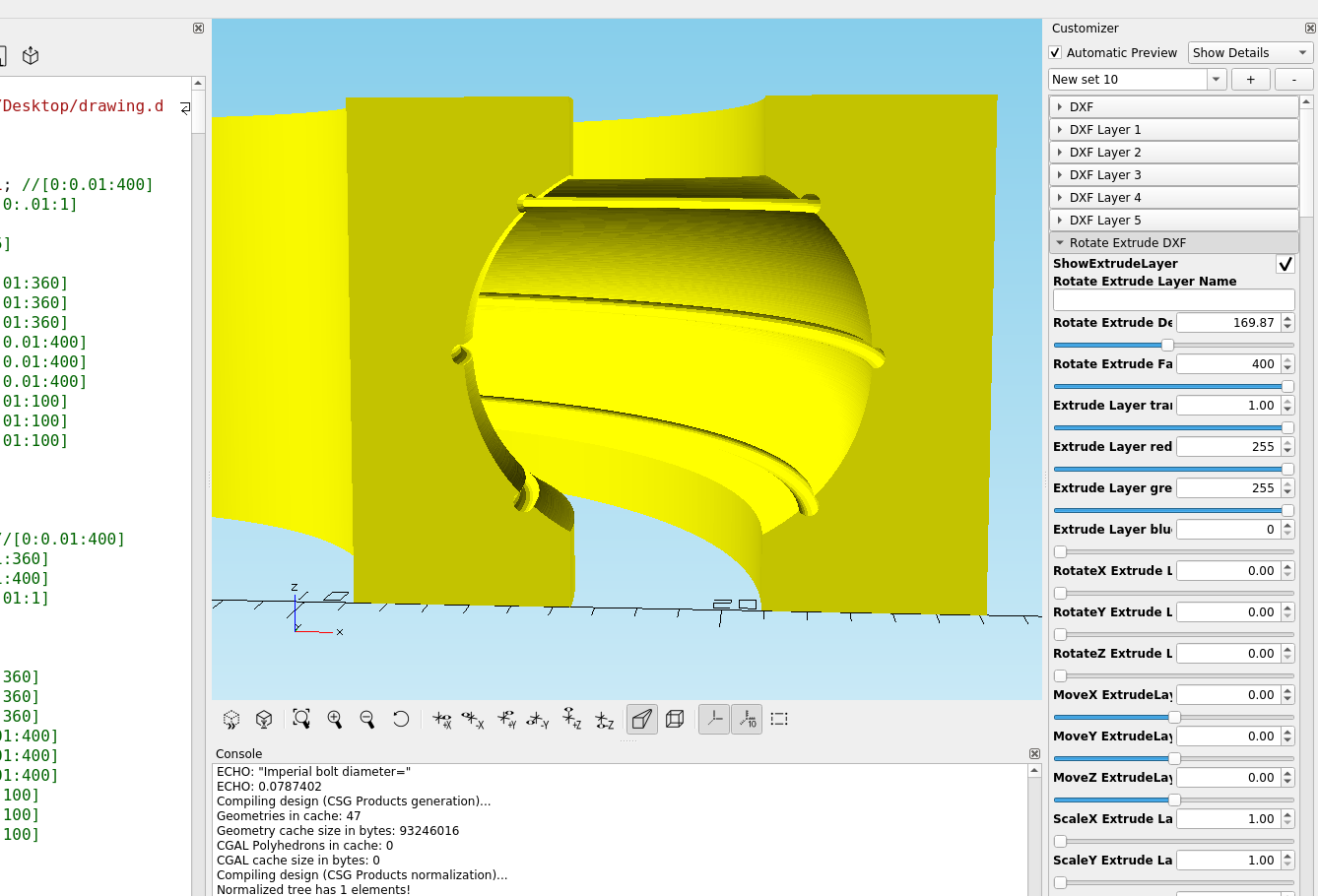Switch to the -Y side view
Image resolution: width=1318 pixels, height=896 pixels.
click(x=540, y=719)
